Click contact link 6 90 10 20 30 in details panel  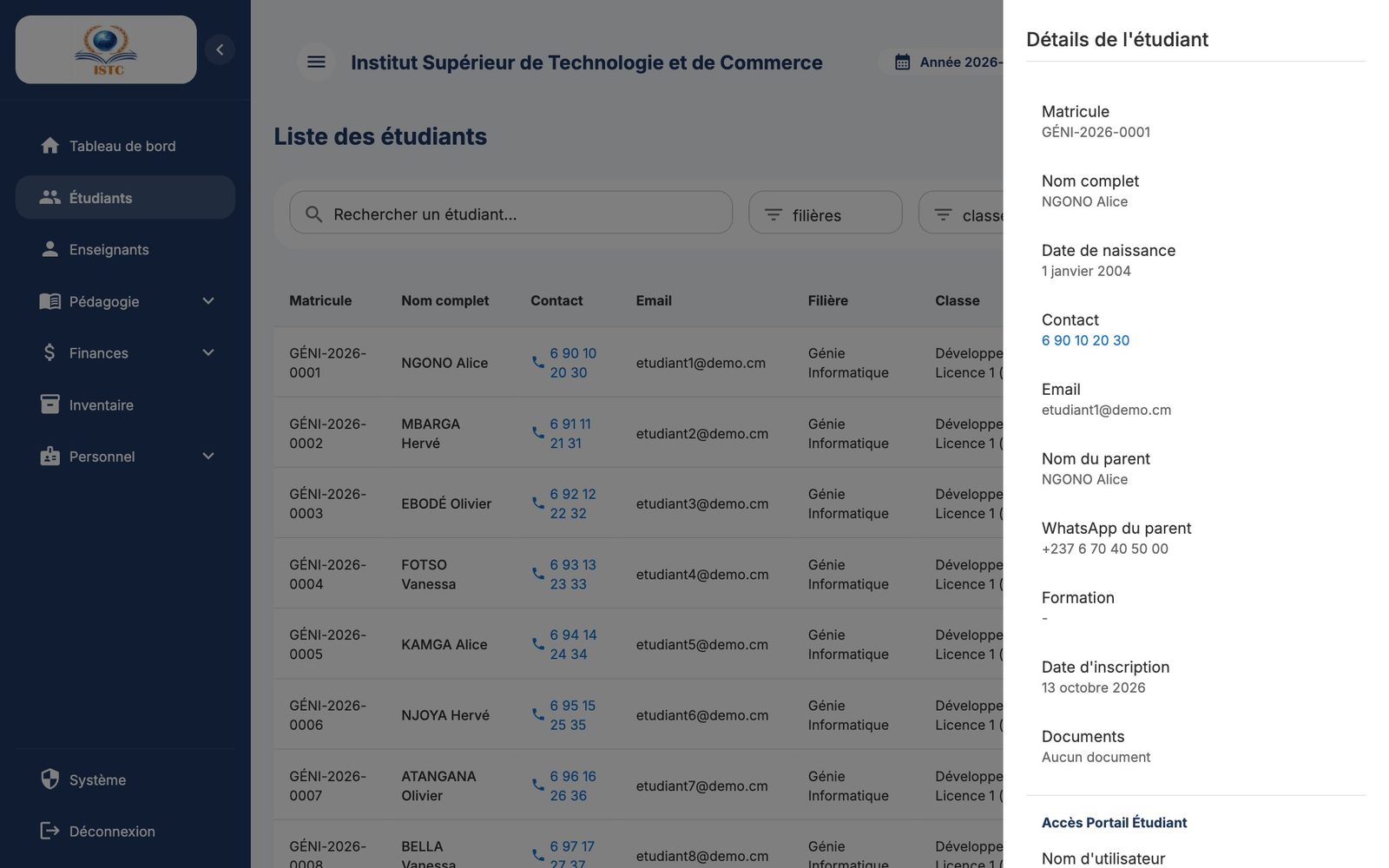coord(1085,340)
